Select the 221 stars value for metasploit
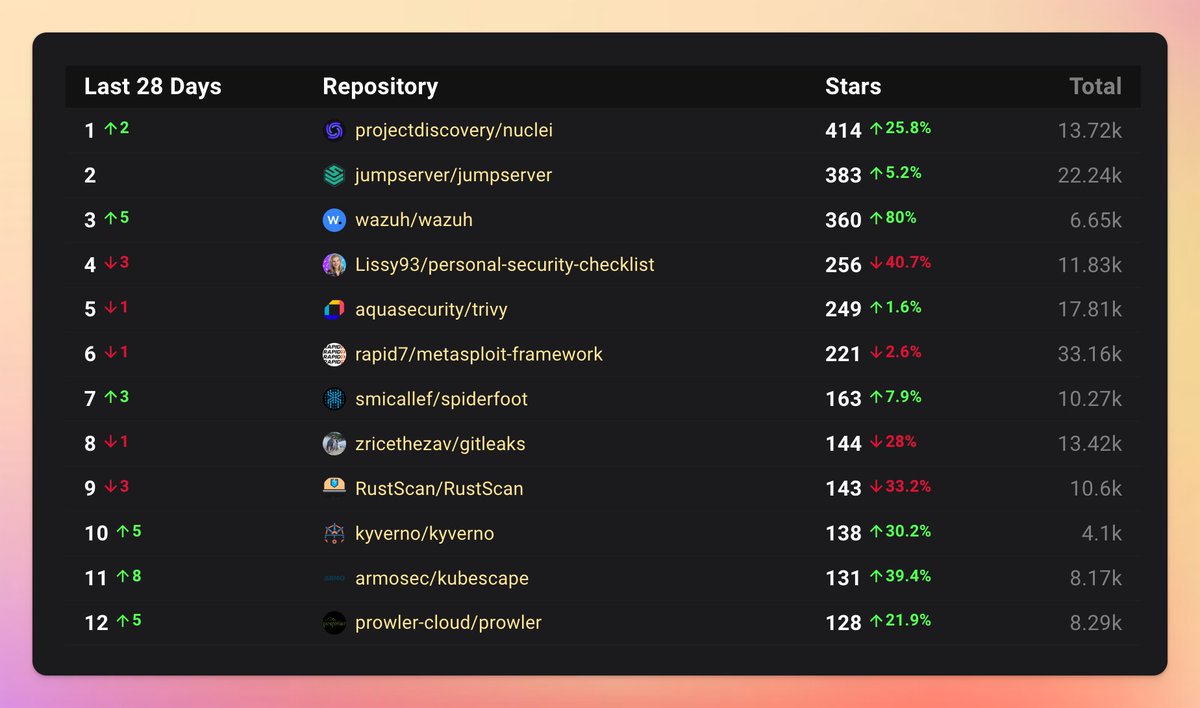 click(x=843, y=355)
